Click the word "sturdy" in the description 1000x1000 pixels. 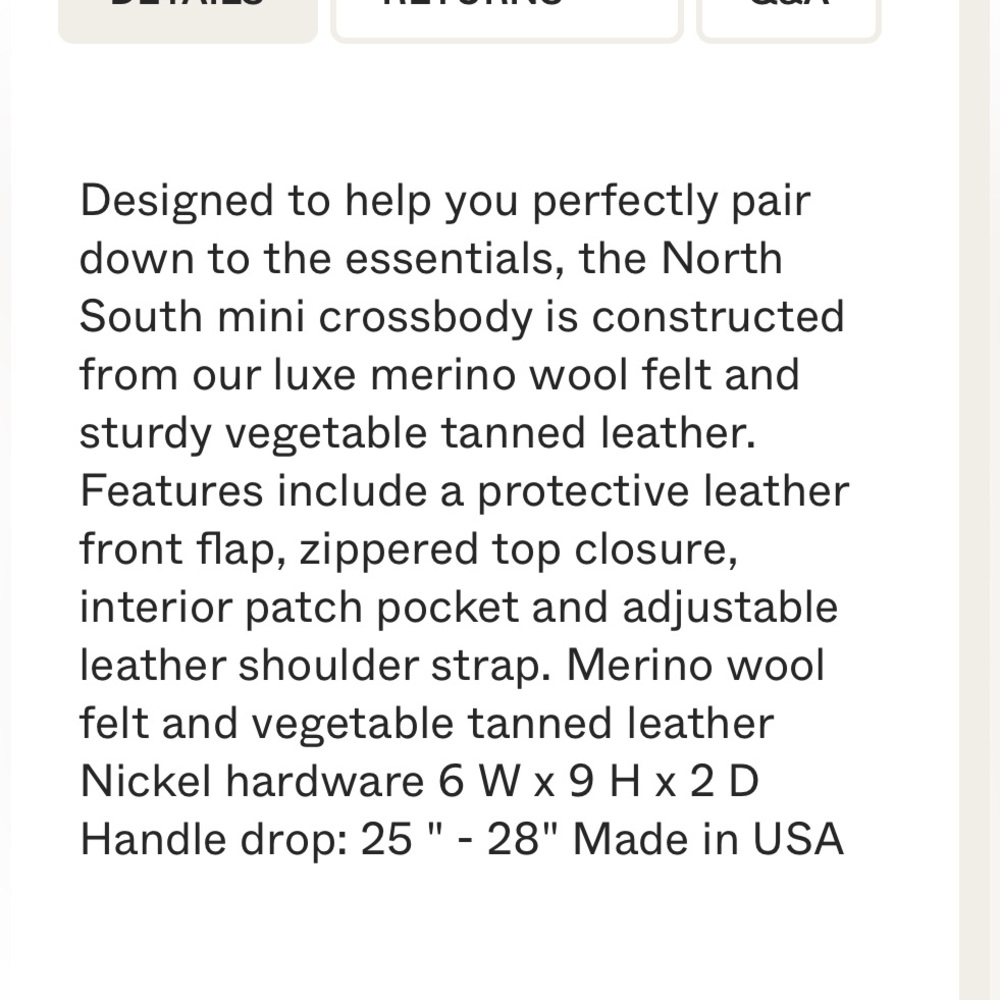pyautogui.click(x=145, y=433)
